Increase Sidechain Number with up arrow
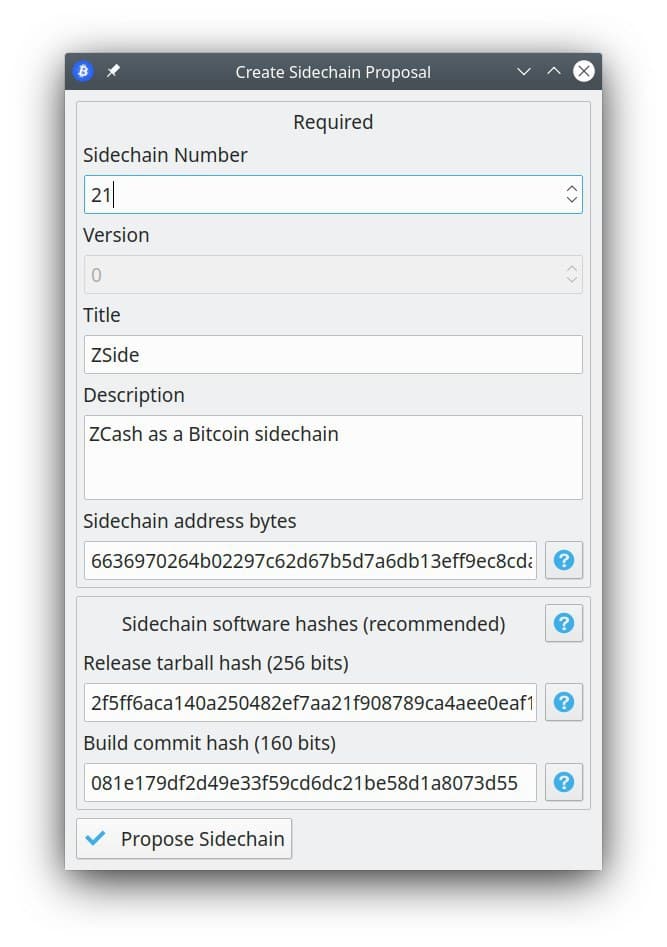Viewport: 667px width, 947px height. tap(572, 188)
